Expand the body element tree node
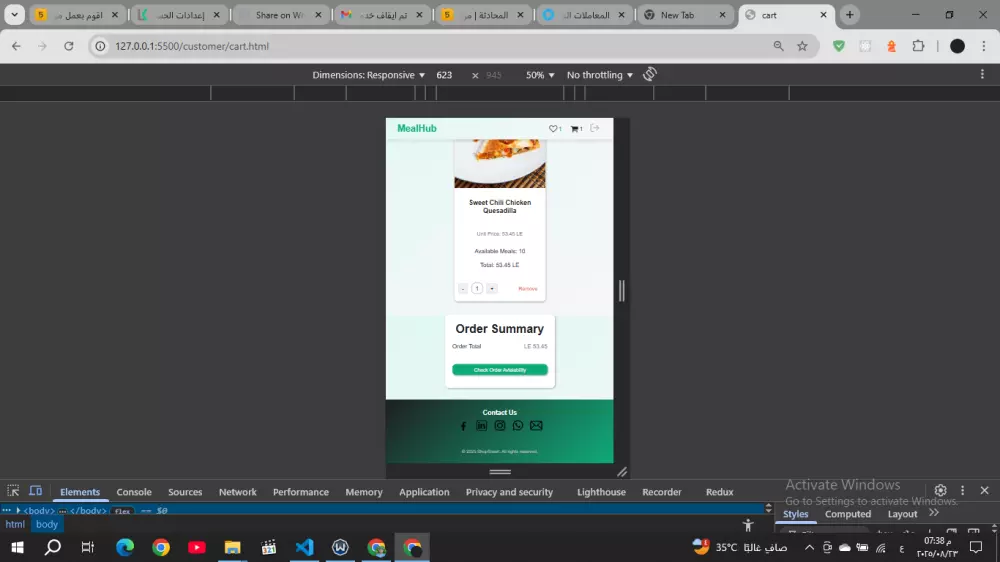The image size is (1000, 562). pyautogui.click(x=18, y=510)
